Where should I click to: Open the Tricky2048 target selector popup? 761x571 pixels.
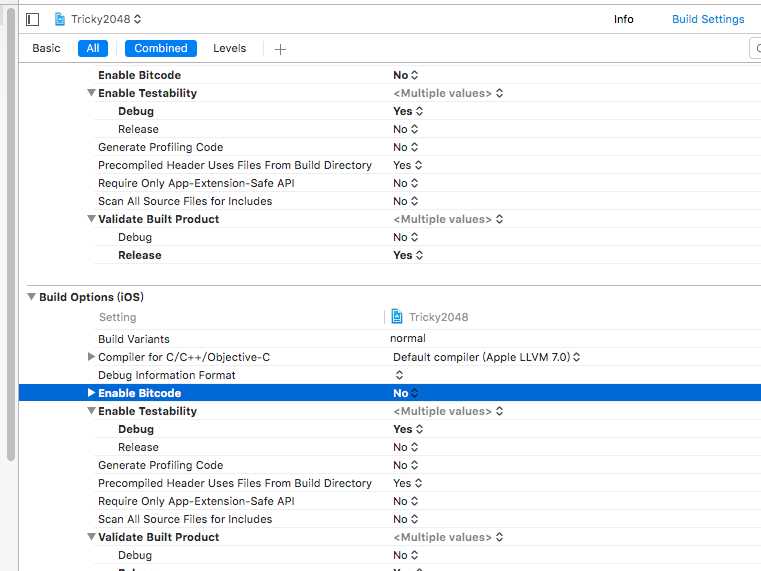[x=106, y=19]
